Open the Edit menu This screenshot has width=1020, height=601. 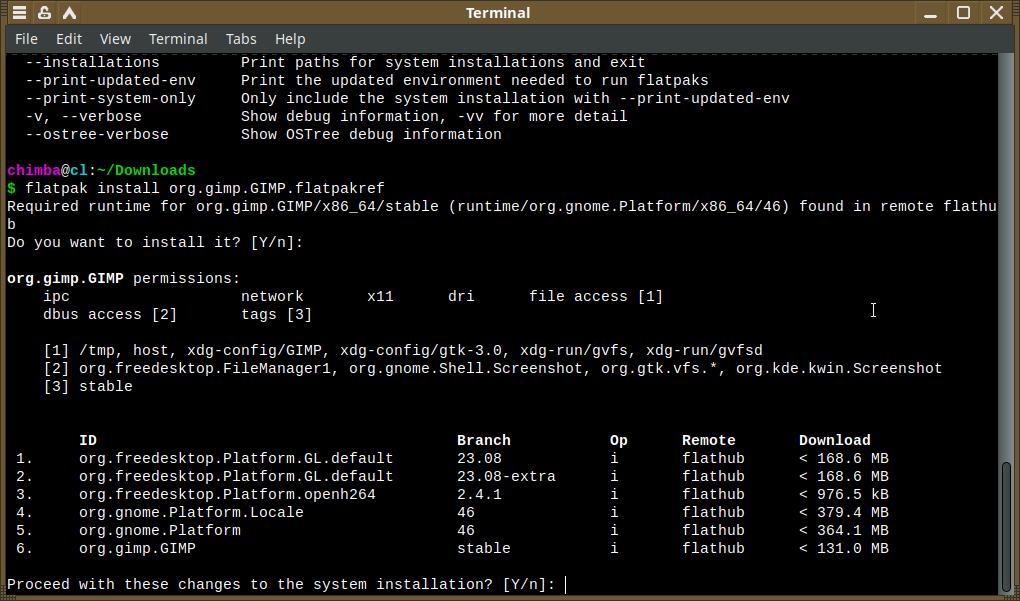point(69,39)
